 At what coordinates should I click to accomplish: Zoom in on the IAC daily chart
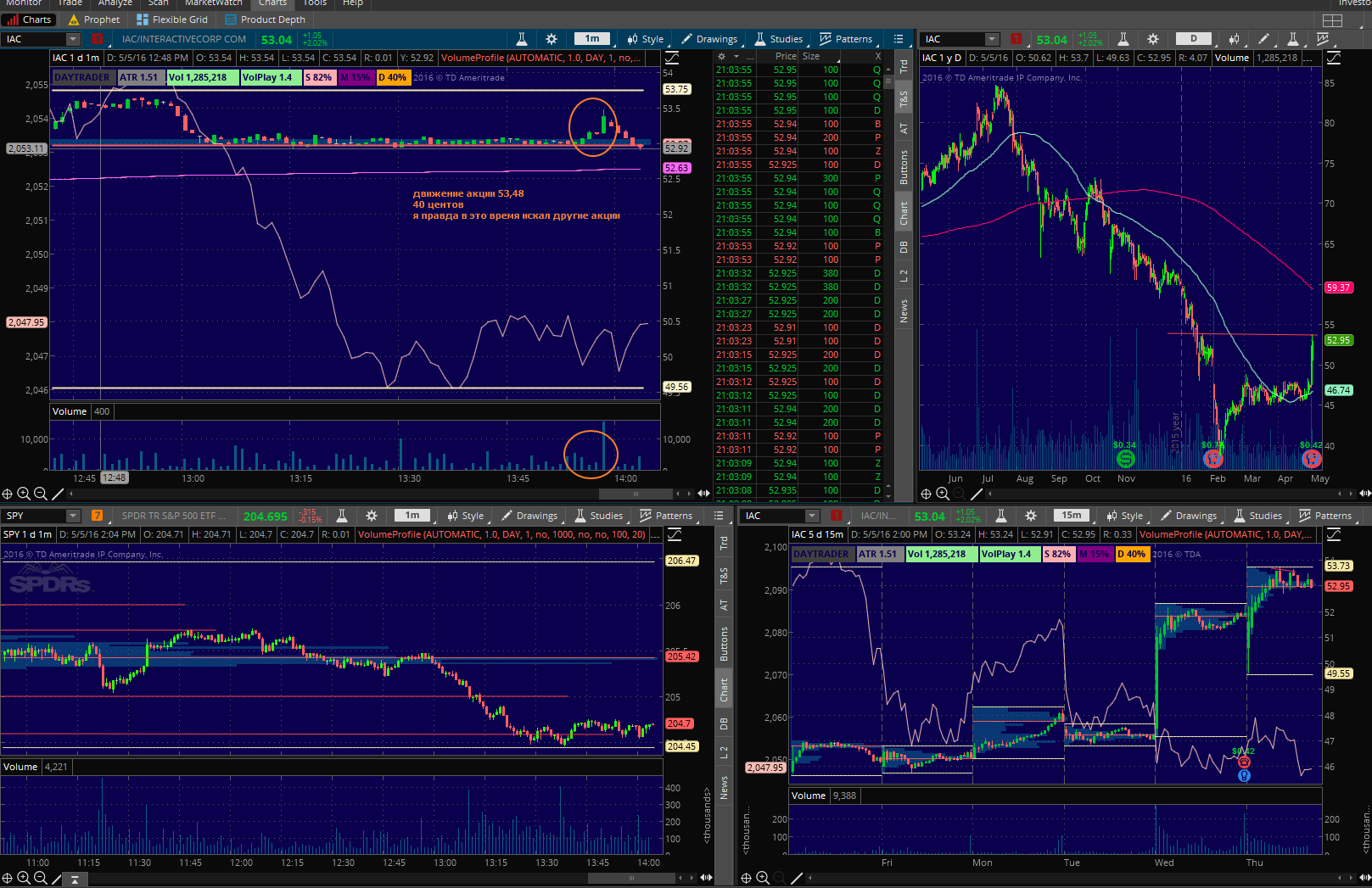click(x=943, y=494)
